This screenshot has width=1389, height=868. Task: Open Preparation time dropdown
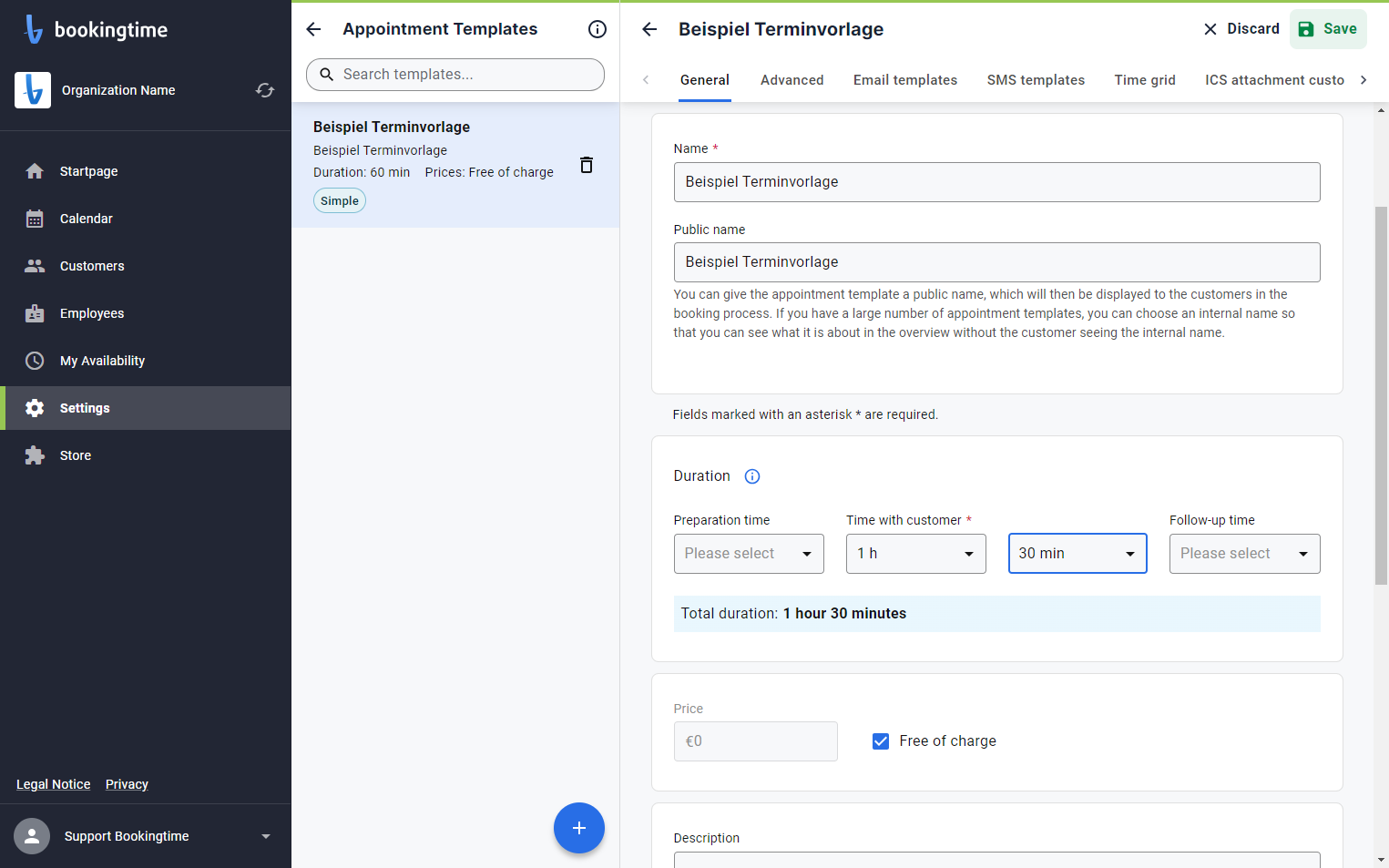point(749,554)
